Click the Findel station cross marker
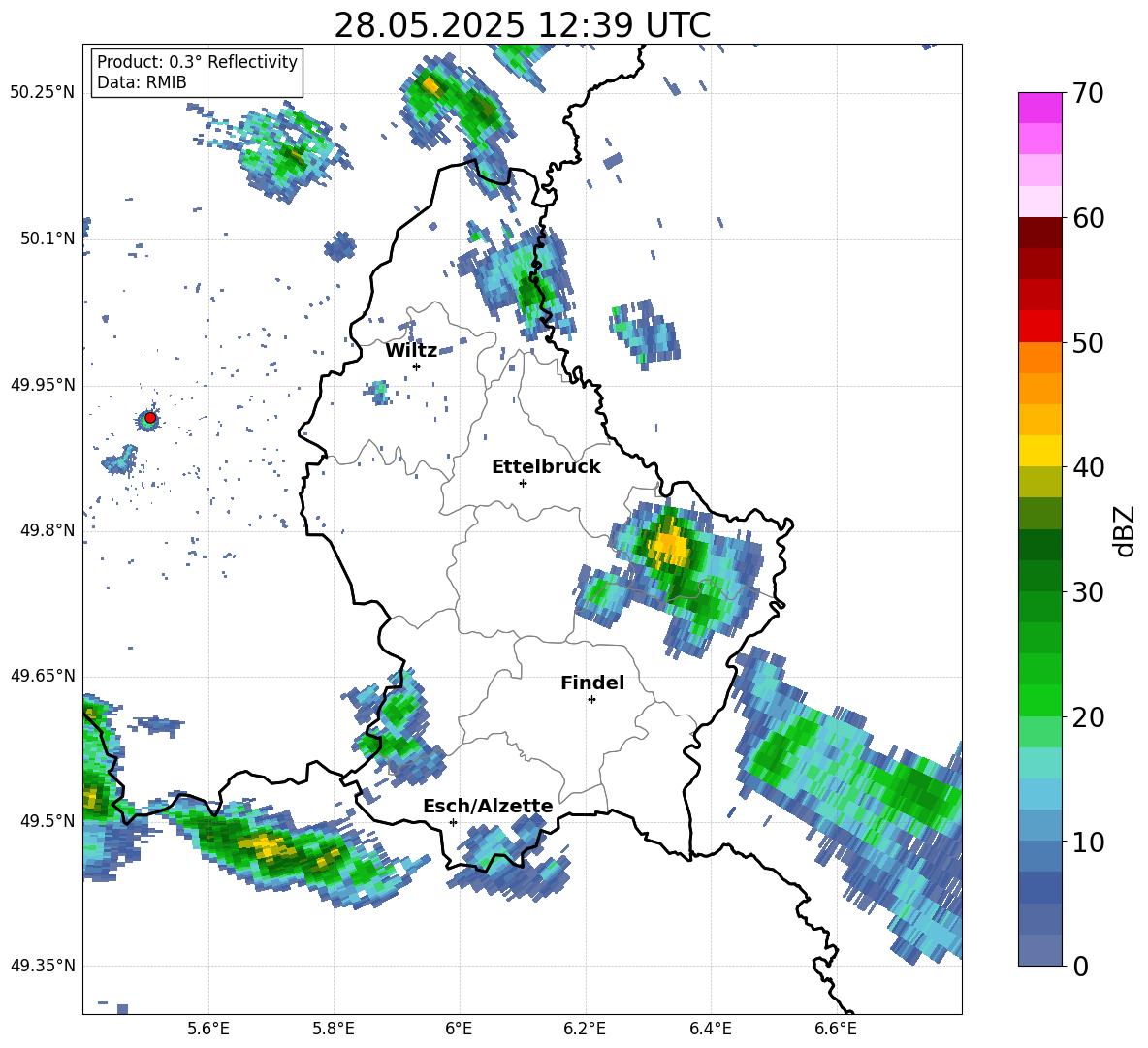Viewport: 1148px width, 1048px height. (x=591, y=700)
